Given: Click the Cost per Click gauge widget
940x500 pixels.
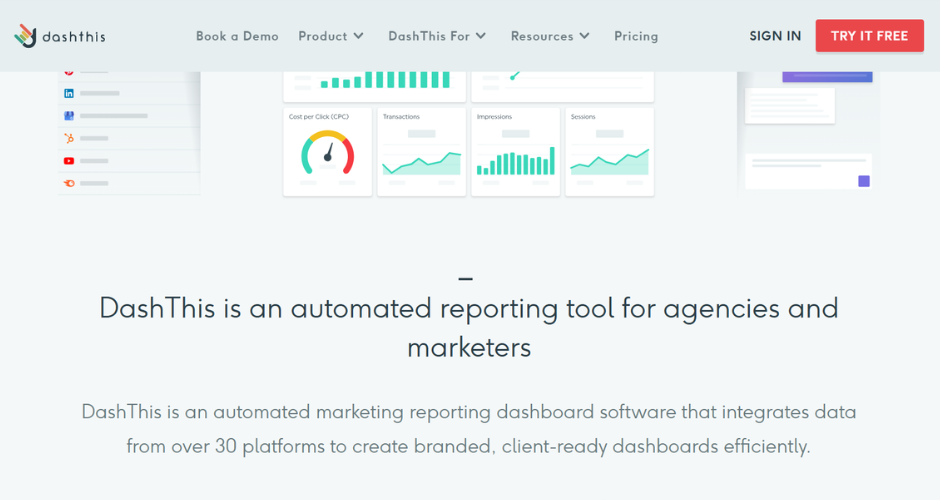Looking at the screenshot, I should tap(328, 152).
